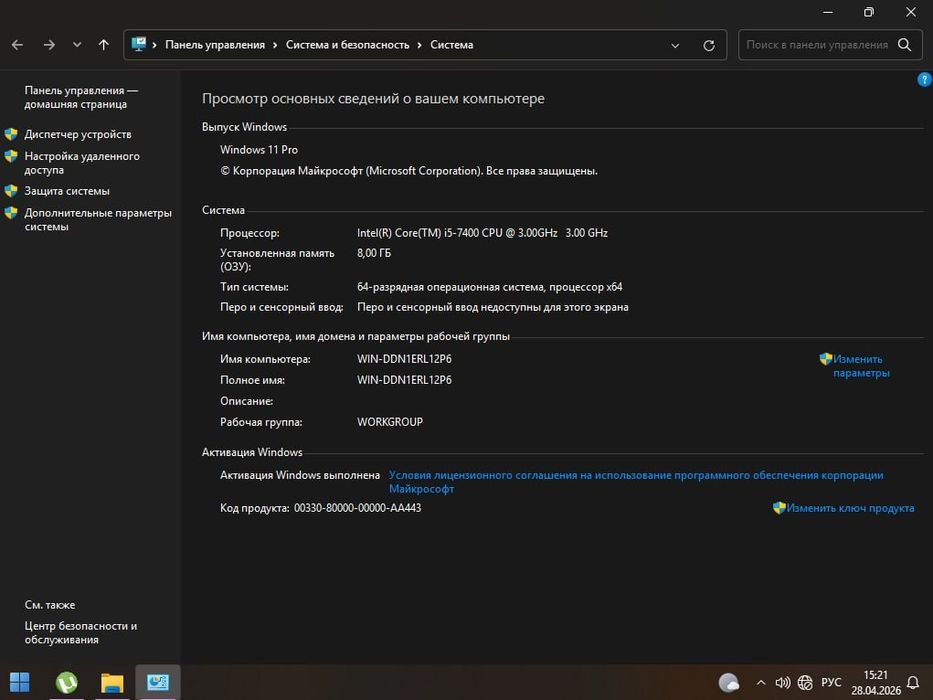The height and width of the screenshot is (700, 933).
Task: Expand the chevron before 'Панель управления'
Action: tap(154, 45)
